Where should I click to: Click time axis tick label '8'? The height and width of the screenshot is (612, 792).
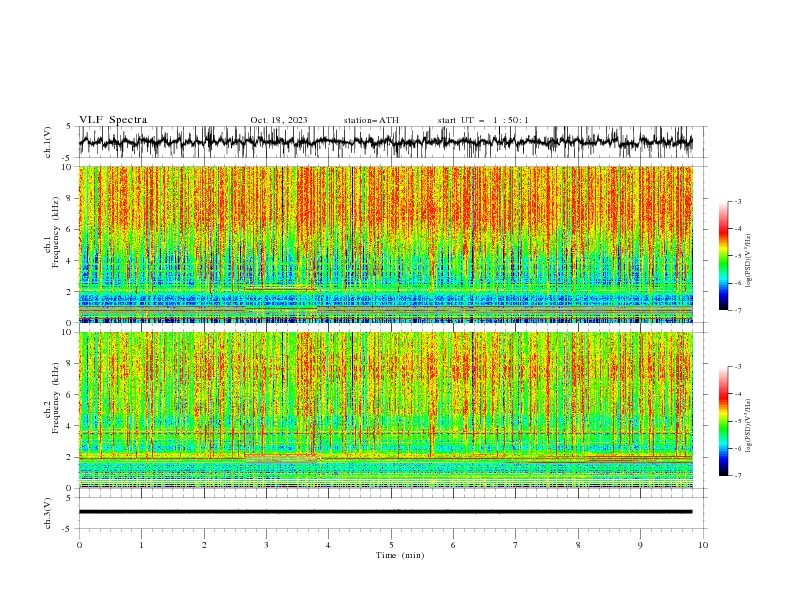pos(578,545)
